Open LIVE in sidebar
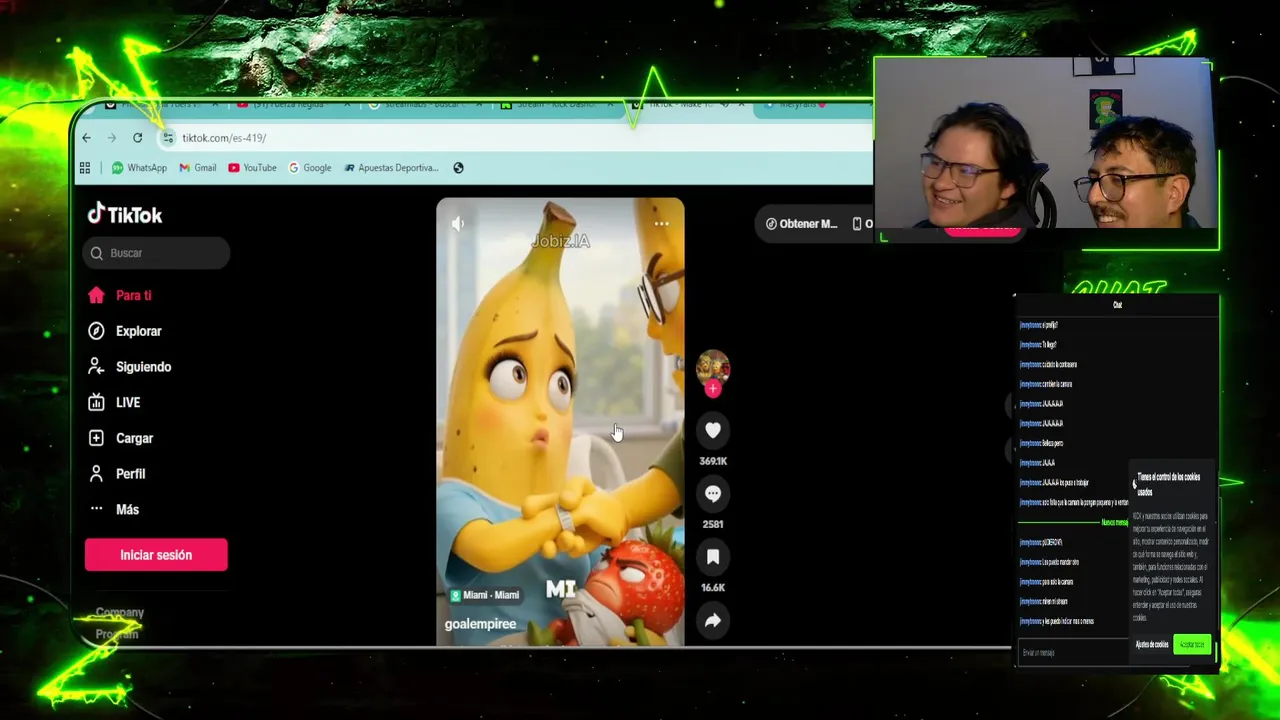The width and height of the screenshot is (1280, 720). click(x=114, y=403)
